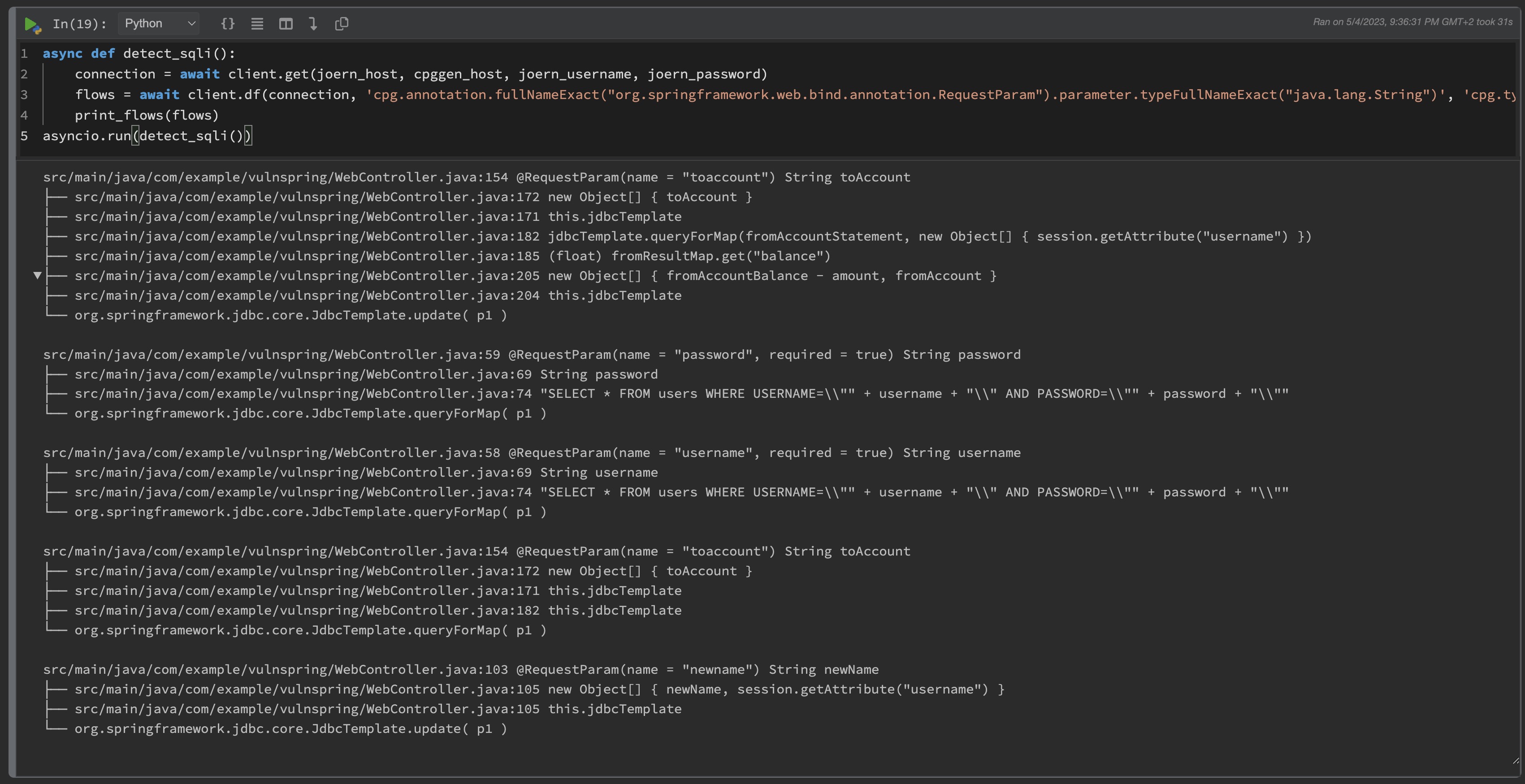Screen dimensions: 1525x784
Task: Place cursor on asyncio.run(detect_sqli()) line
Action: (147, 136)
